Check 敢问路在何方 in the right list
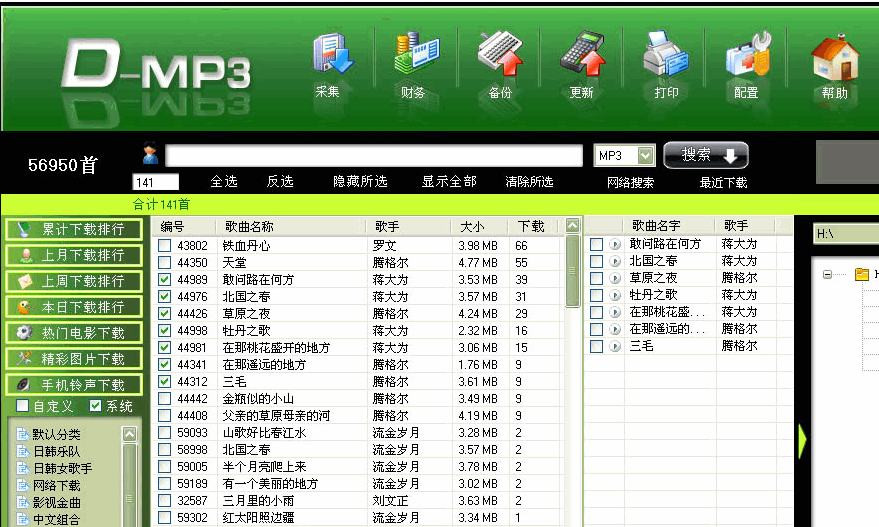The image size is (879, 527). click(x=596, y=244)
